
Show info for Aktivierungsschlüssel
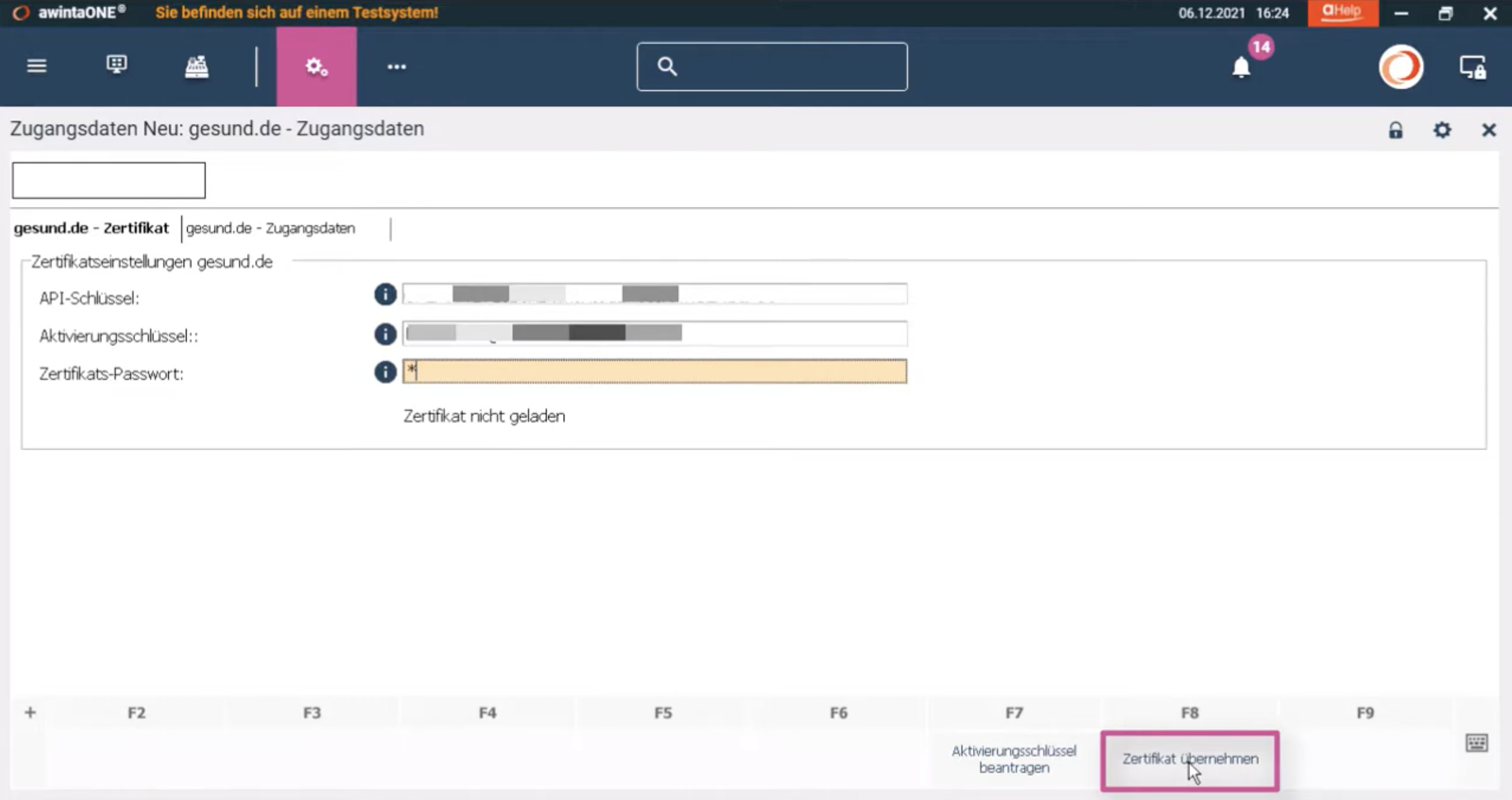[x=385, y=333]
